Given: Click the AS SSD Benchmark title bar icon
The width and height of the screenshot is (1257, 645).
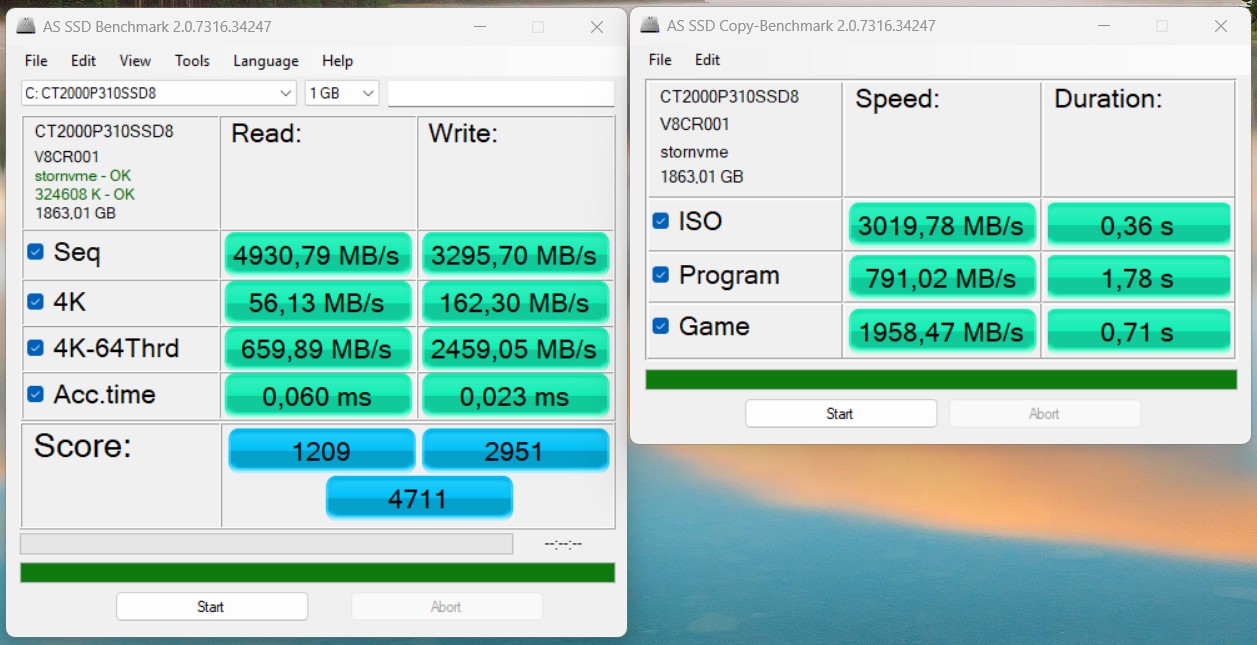Looking at the screenshot, I should tap(27, 27).
